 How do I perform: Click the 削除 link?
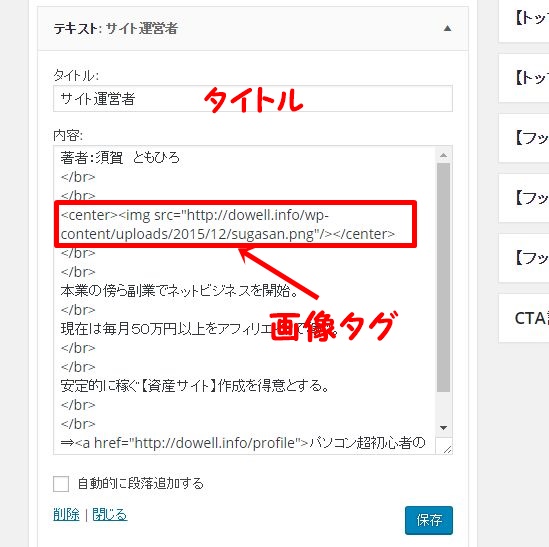pos(66,514)
